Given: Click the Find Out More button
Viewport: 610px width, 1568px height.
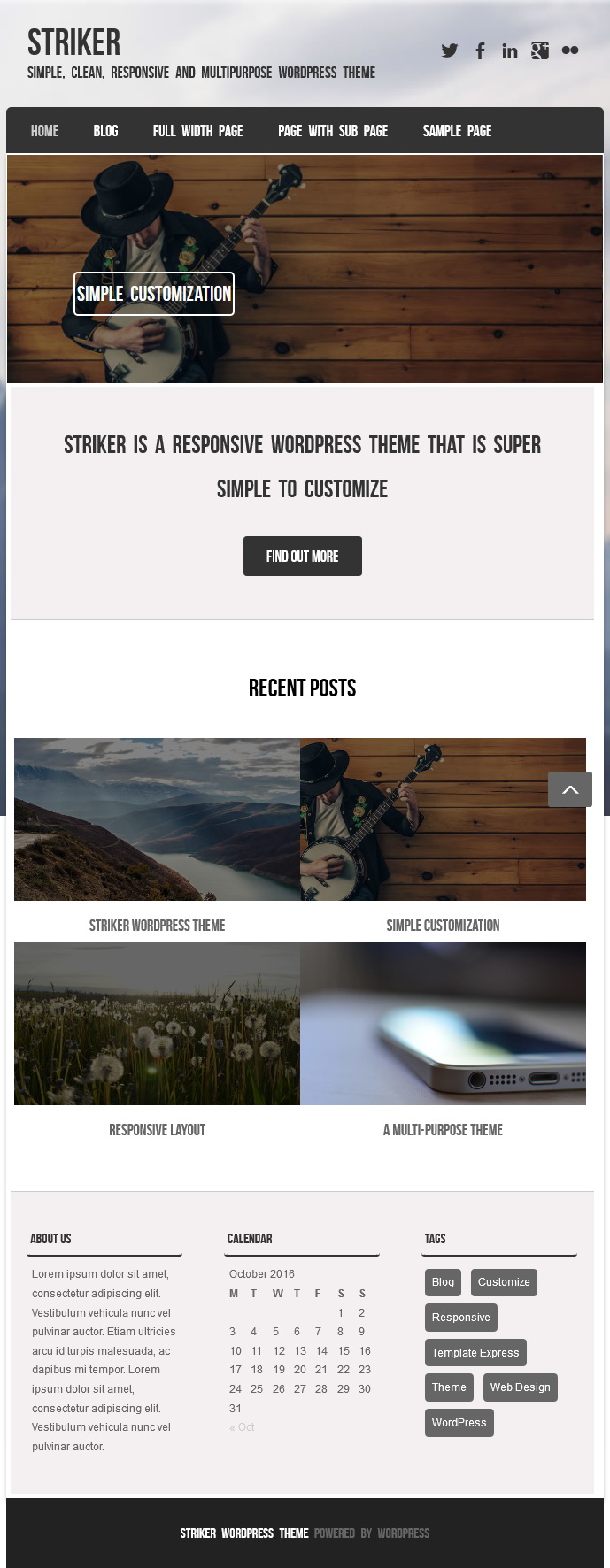Looking at the screenshot, I should click(303, 557).
